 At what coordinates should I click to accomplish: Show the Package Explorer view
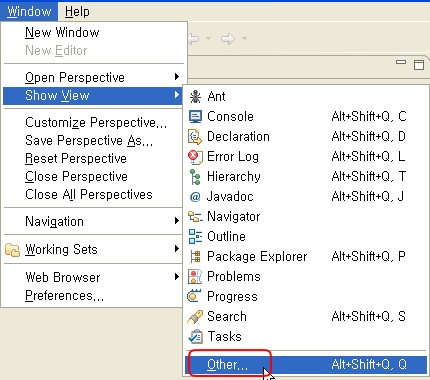(306, 257)
